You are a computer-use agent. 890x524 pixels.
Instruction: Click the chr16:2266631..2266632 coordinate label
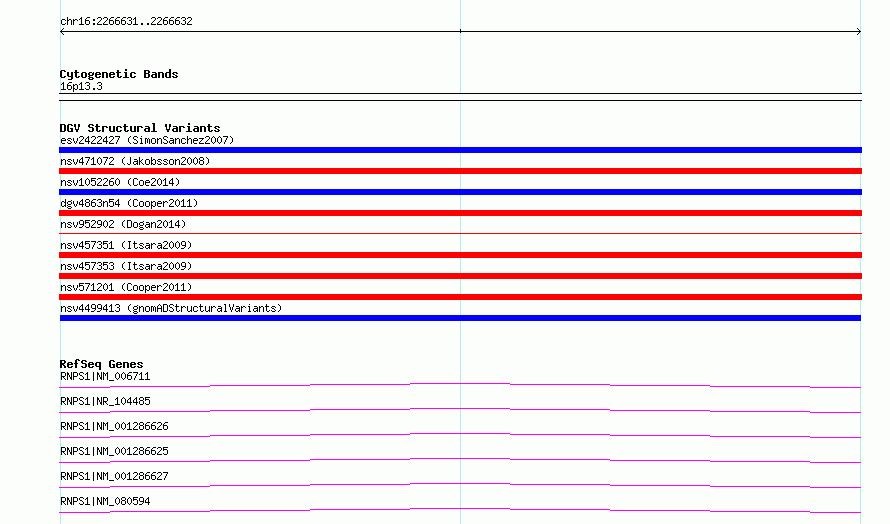tap(126, 21)
